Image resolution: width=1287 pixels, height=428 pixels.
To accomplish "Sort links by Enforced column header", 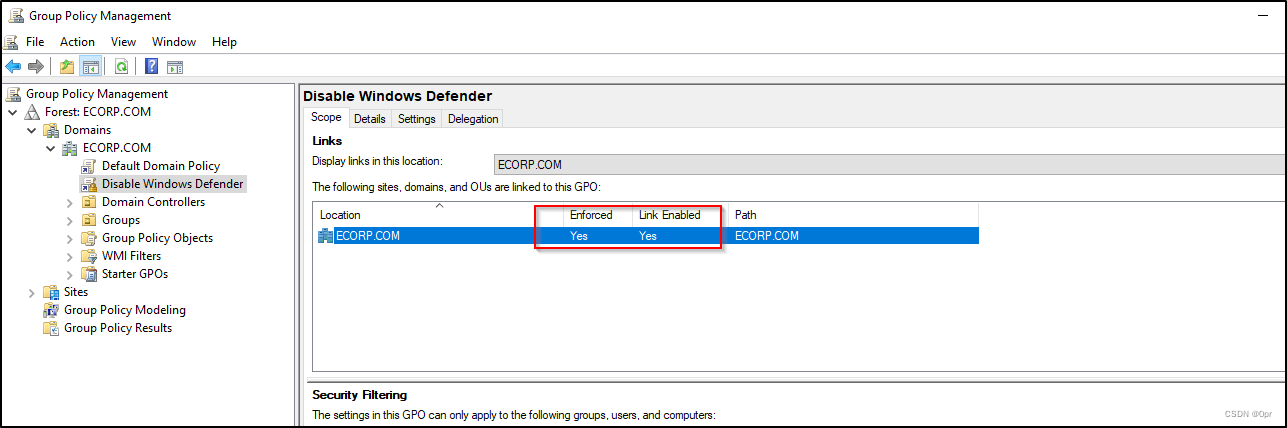I will (598, 215).
